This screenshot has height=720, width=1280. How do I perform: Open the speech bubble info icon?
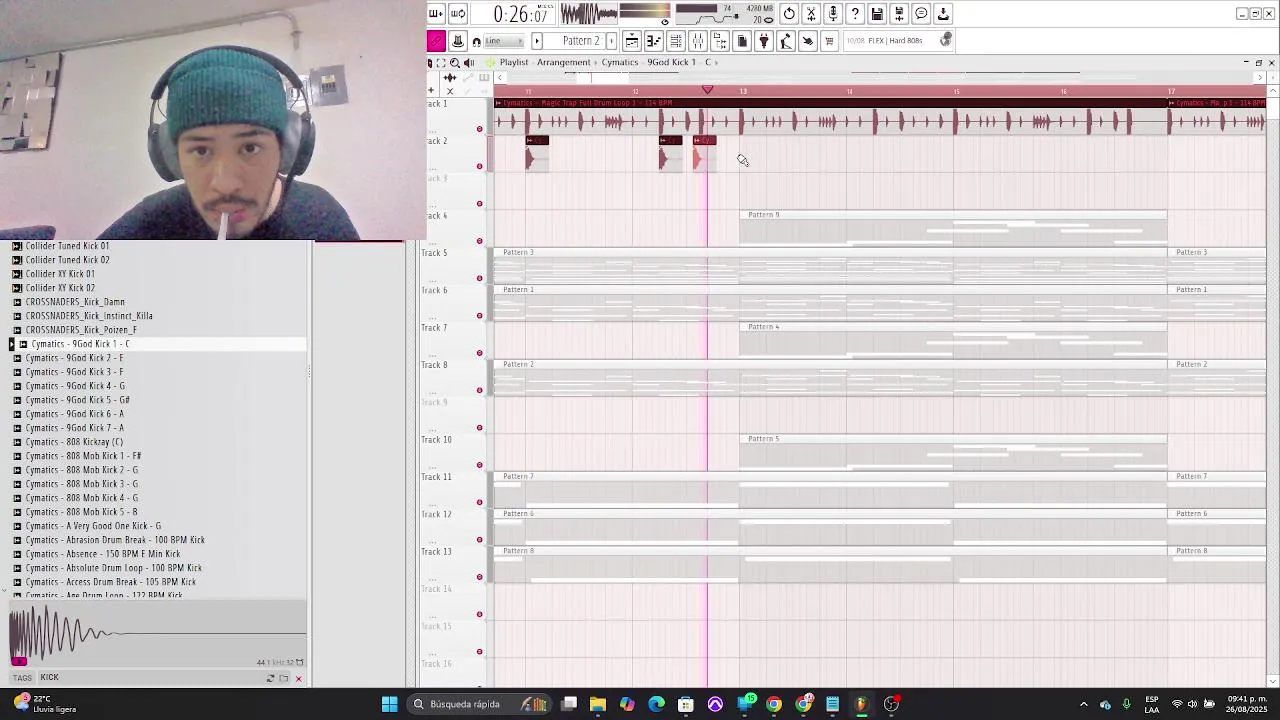click(921, 14)
